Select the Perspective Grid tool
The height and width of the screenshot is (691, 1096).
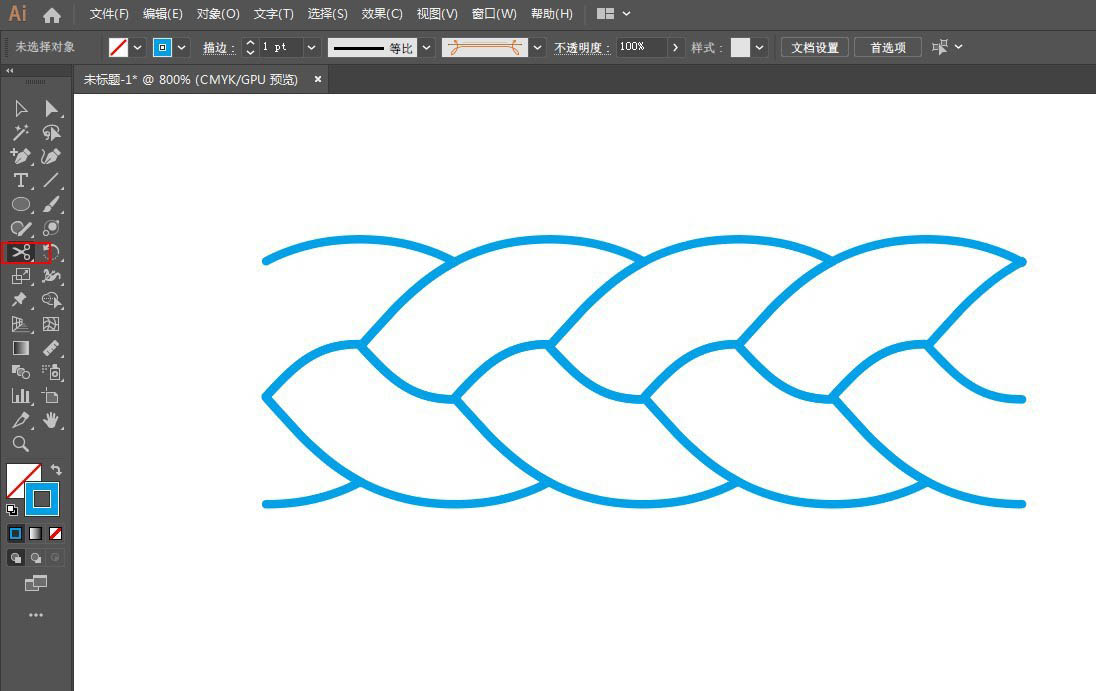(x=21, y=323)
